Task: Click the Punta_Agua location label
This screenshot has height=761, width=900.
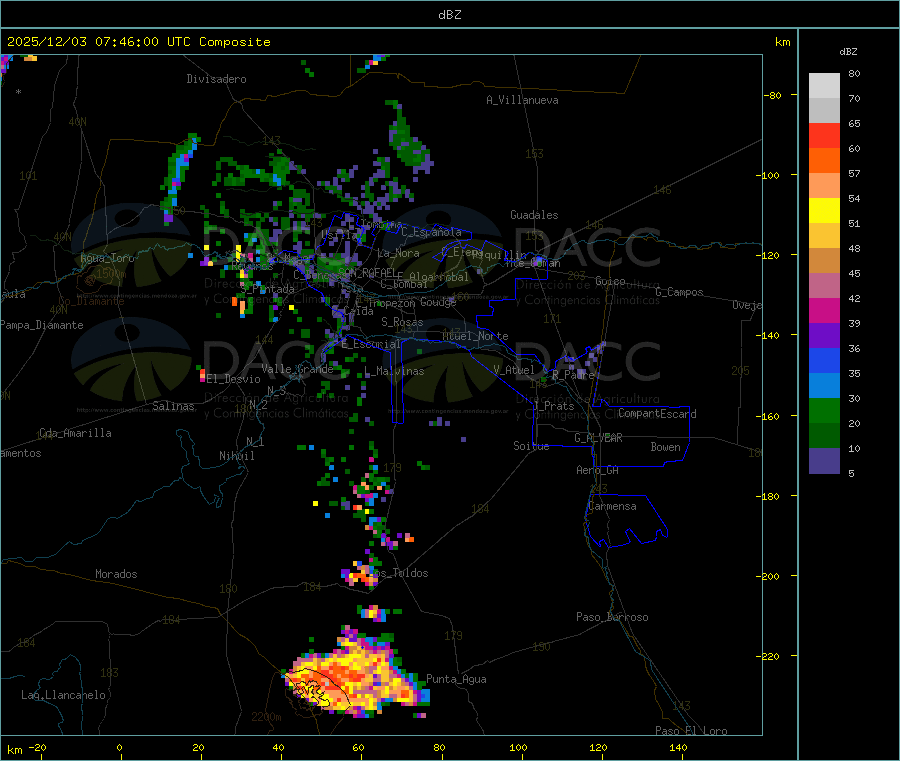Action: 456,679
